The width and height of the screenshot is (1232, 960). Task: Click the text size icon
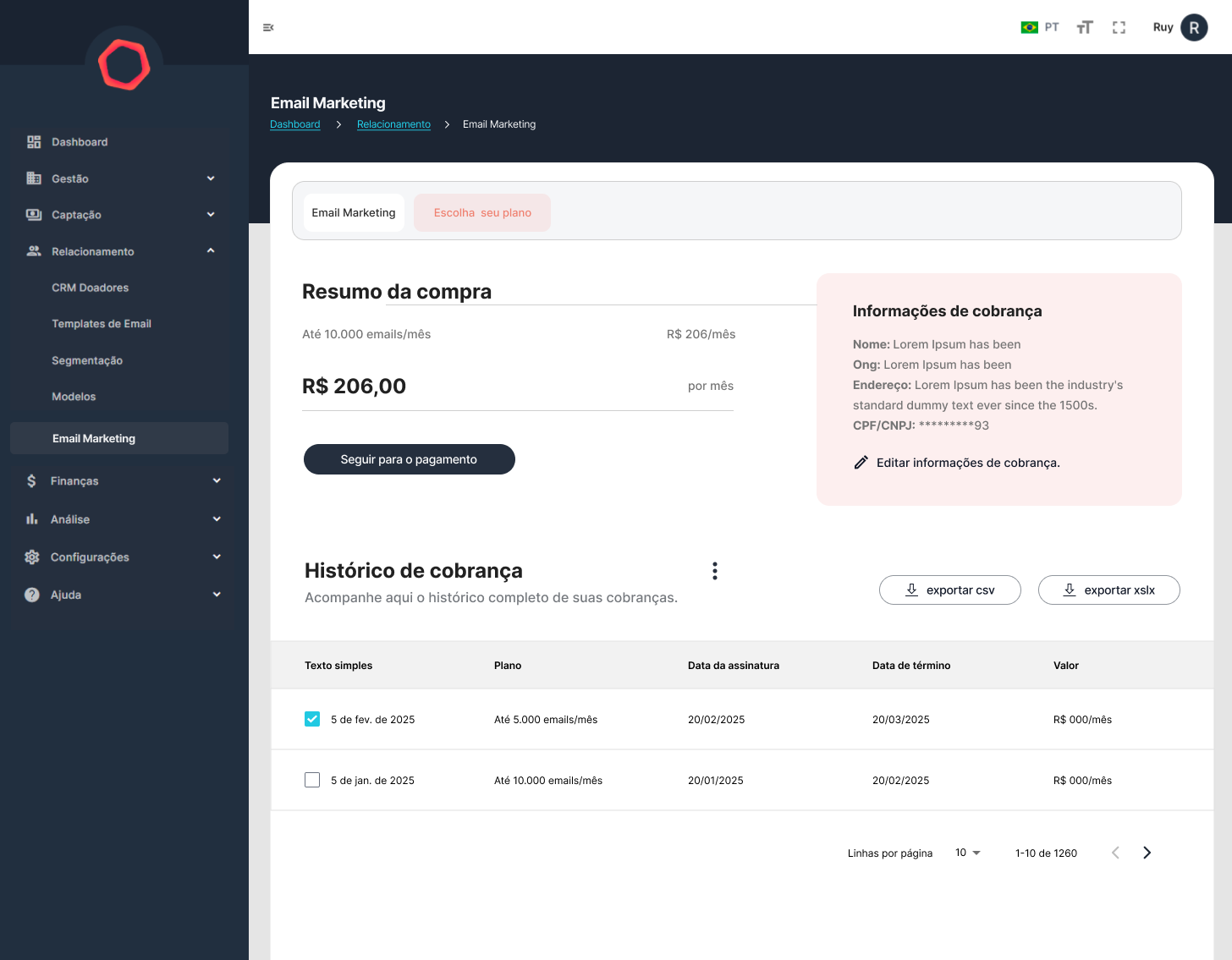click(1085, 28)
